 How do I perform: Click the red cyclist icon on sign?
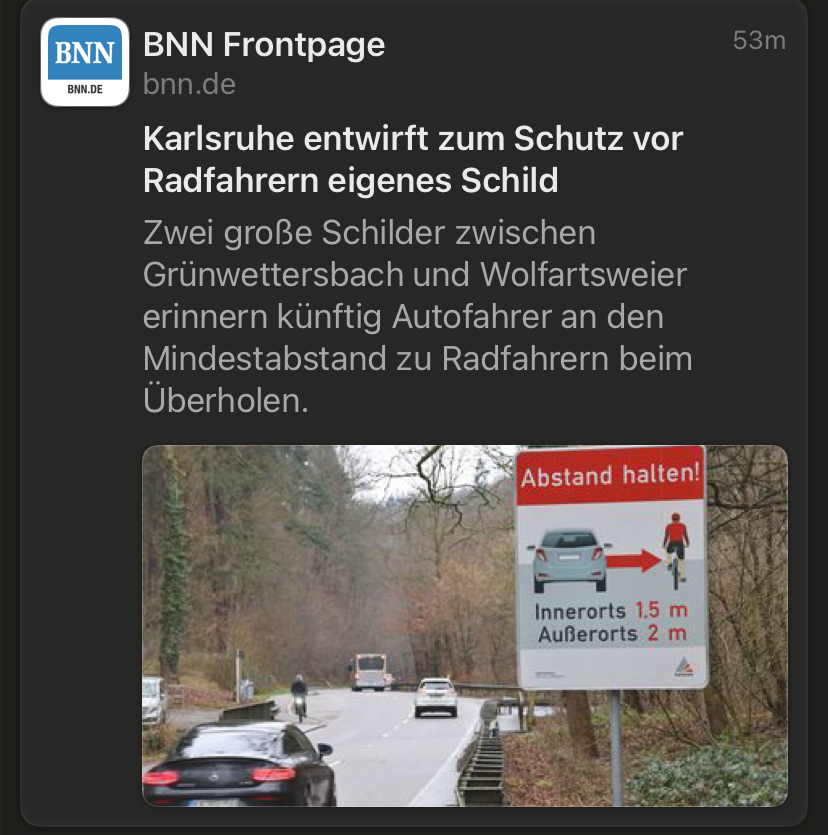[676, 551]
